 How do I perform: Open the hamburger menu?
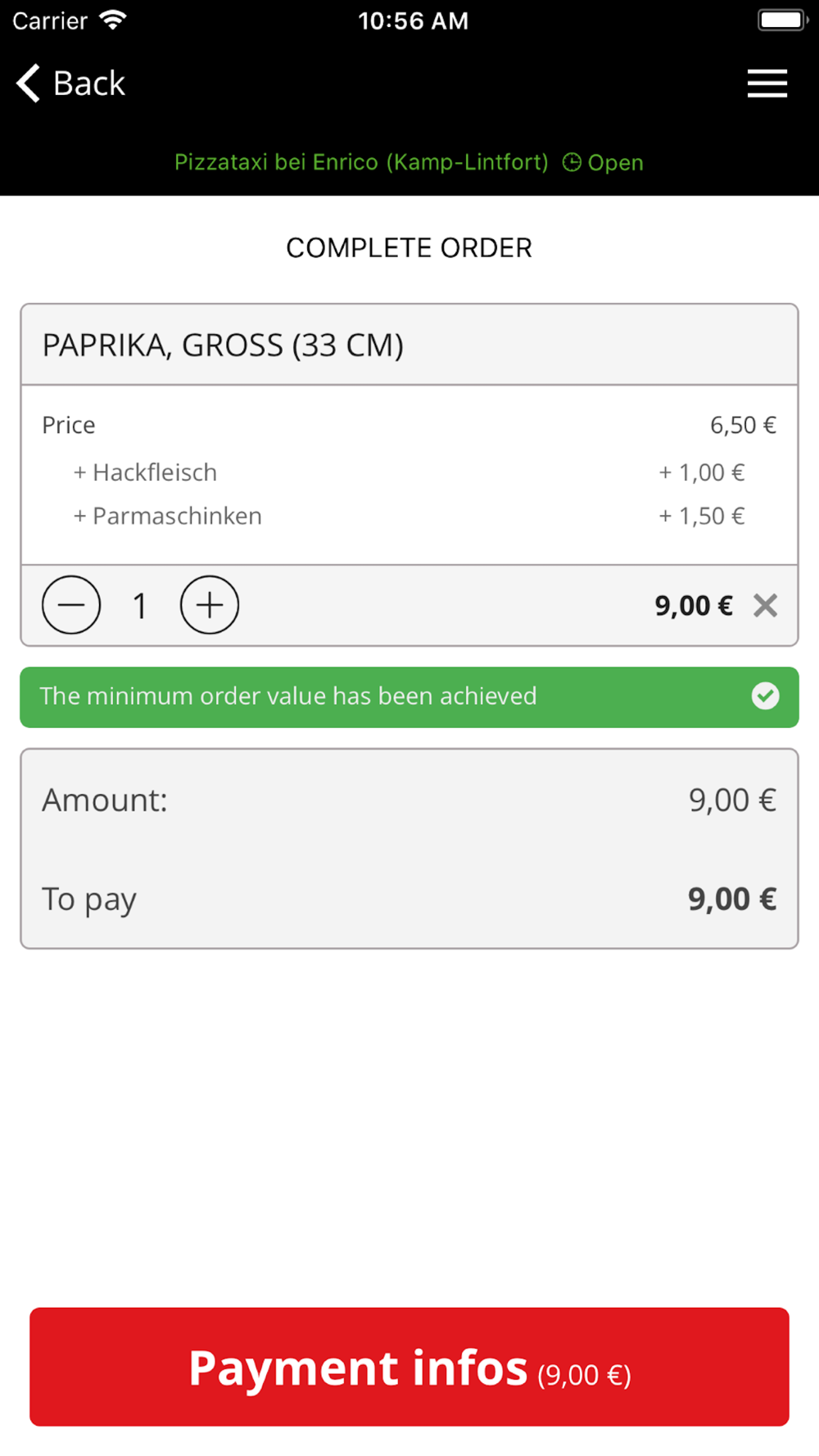pos(767,84)
